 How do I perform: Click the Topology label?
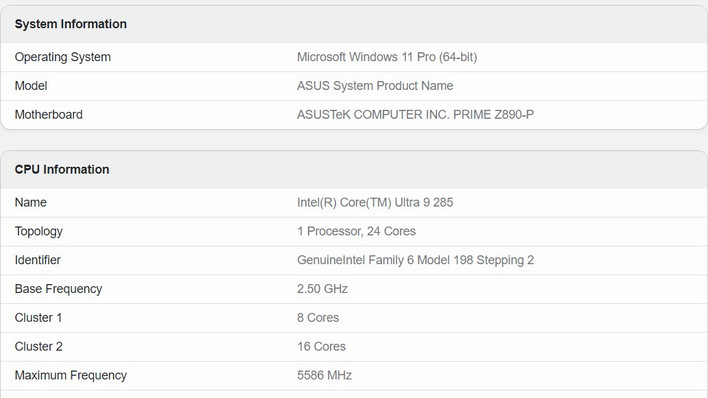pyautogui.click(x=38, y=231)
